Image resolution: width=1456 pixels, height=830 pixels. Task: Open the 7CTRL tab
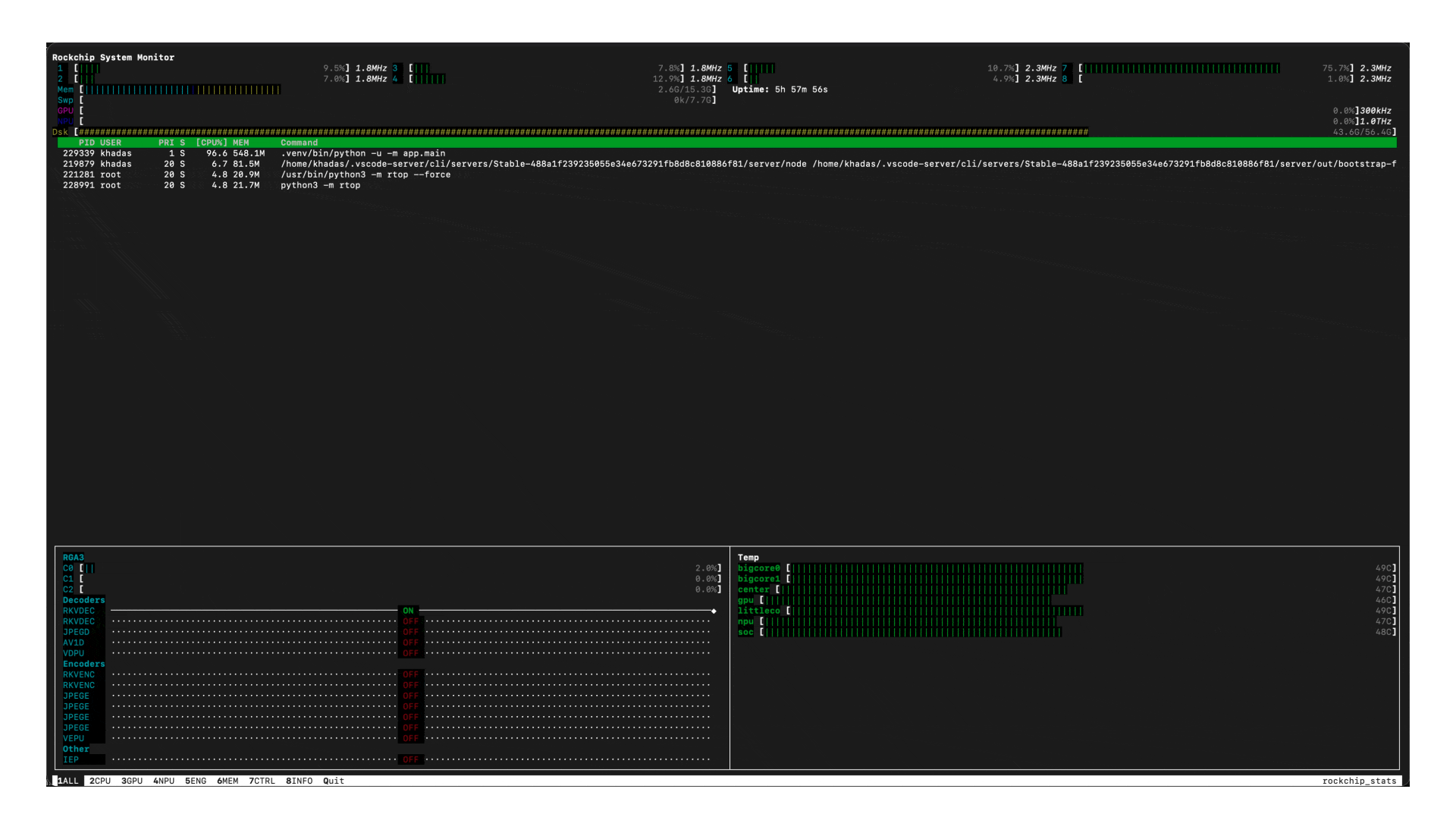(x=262, y=781)
